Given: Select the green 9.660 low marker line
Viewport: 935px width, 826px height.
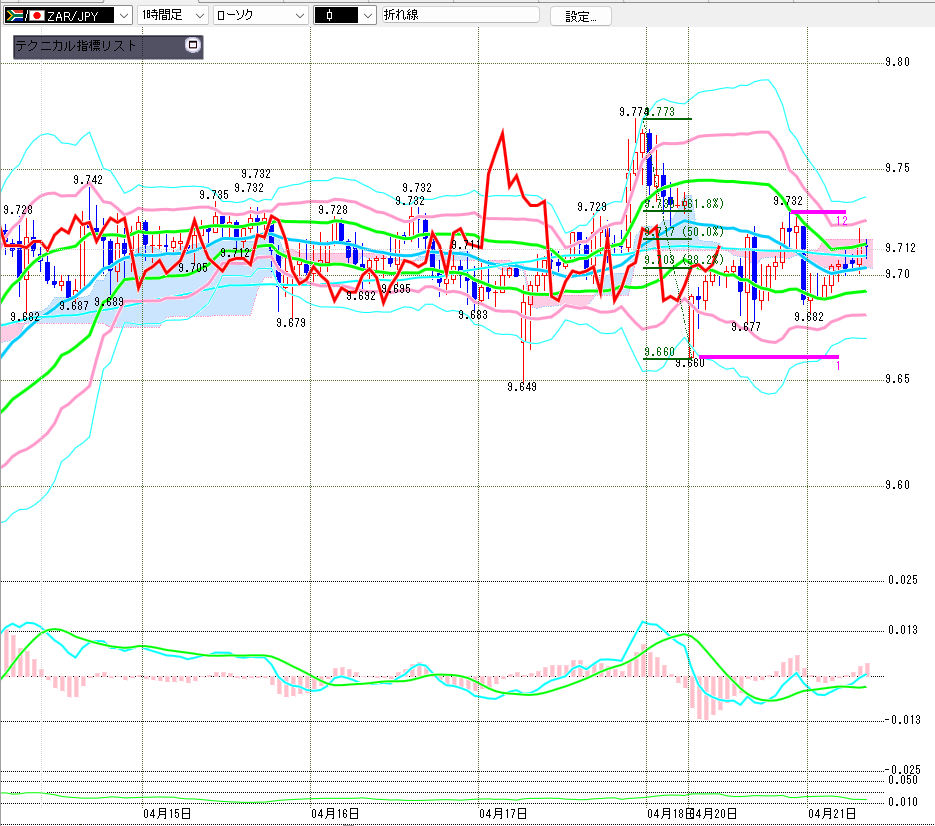Looking at the screenshot, I should (x=667, y=358).
